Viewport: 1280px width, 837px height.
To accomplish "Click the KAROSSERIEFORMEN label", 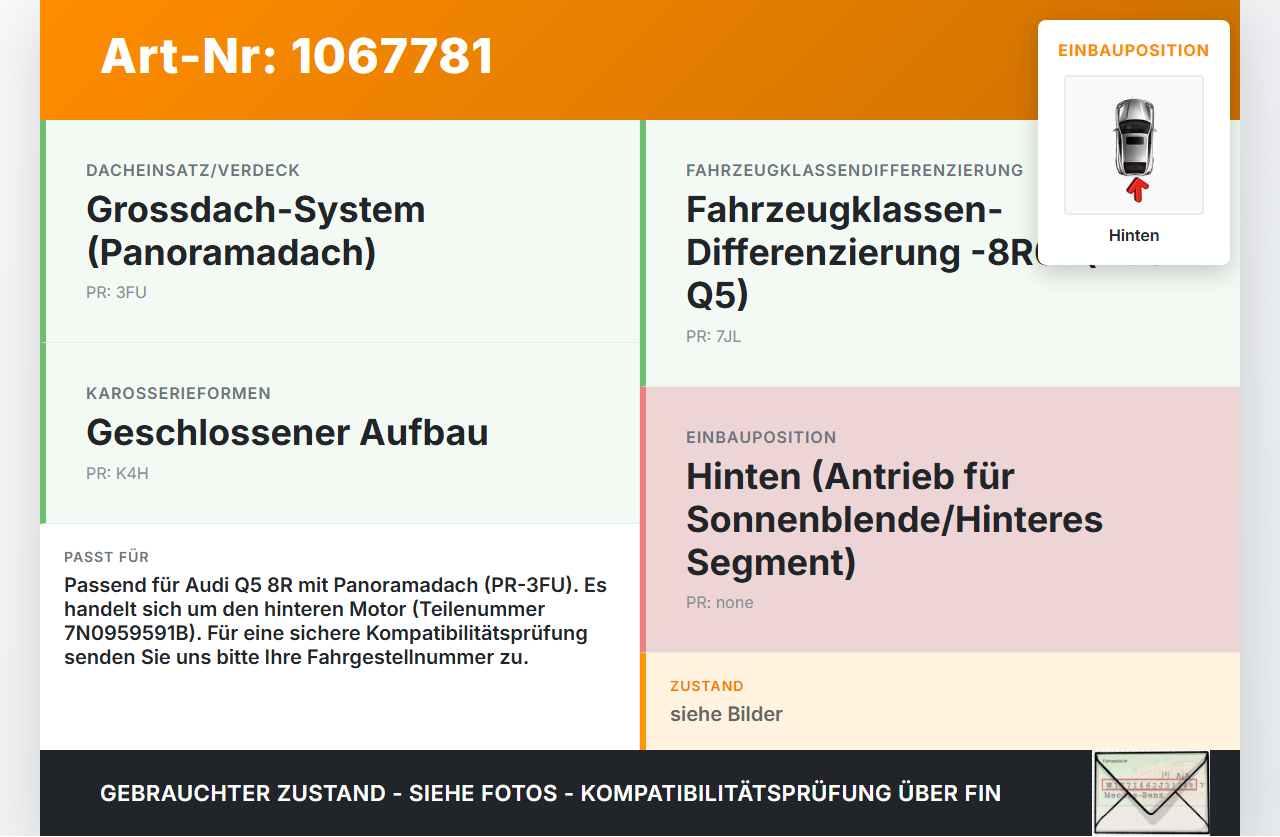I will pos(178,394).
